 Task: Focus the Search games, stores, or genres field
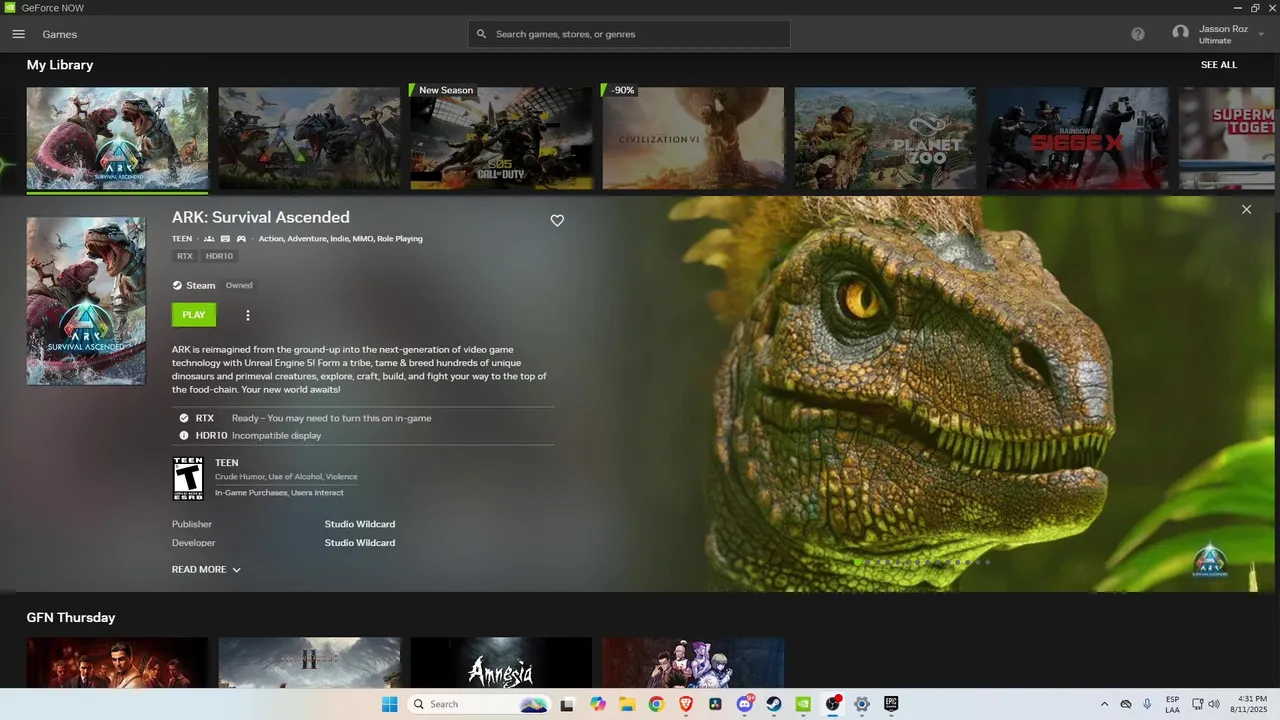tap(629, 34)
